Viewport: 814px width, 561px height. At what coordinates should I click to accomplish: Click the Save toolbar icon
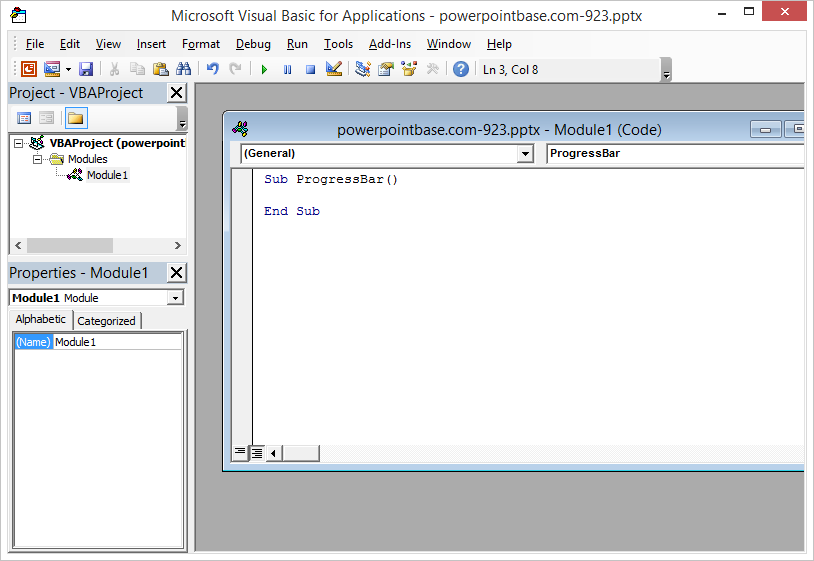point(86,69)
